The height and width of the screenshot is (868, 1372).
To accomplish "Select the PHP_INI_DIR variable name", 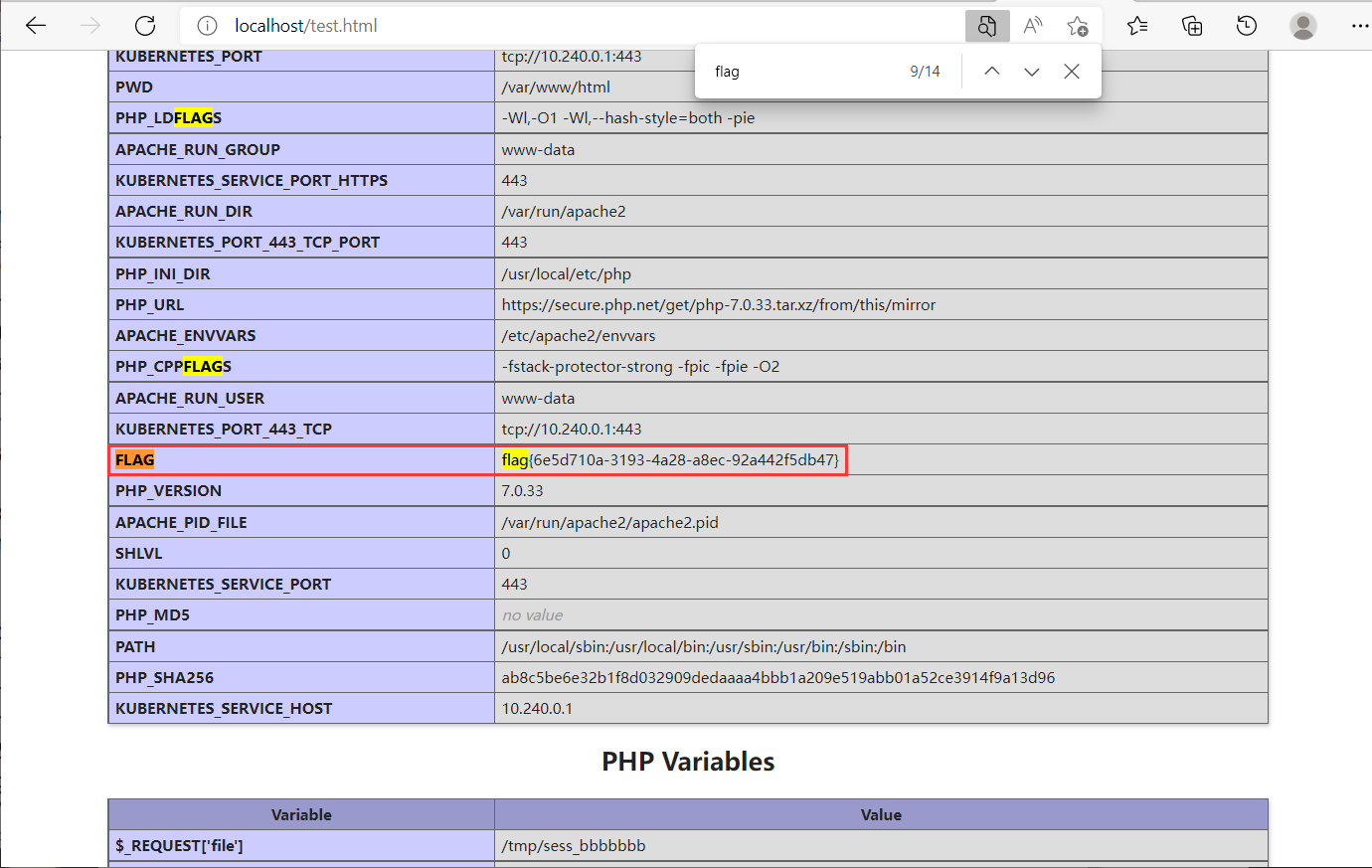I will (163, 274).
